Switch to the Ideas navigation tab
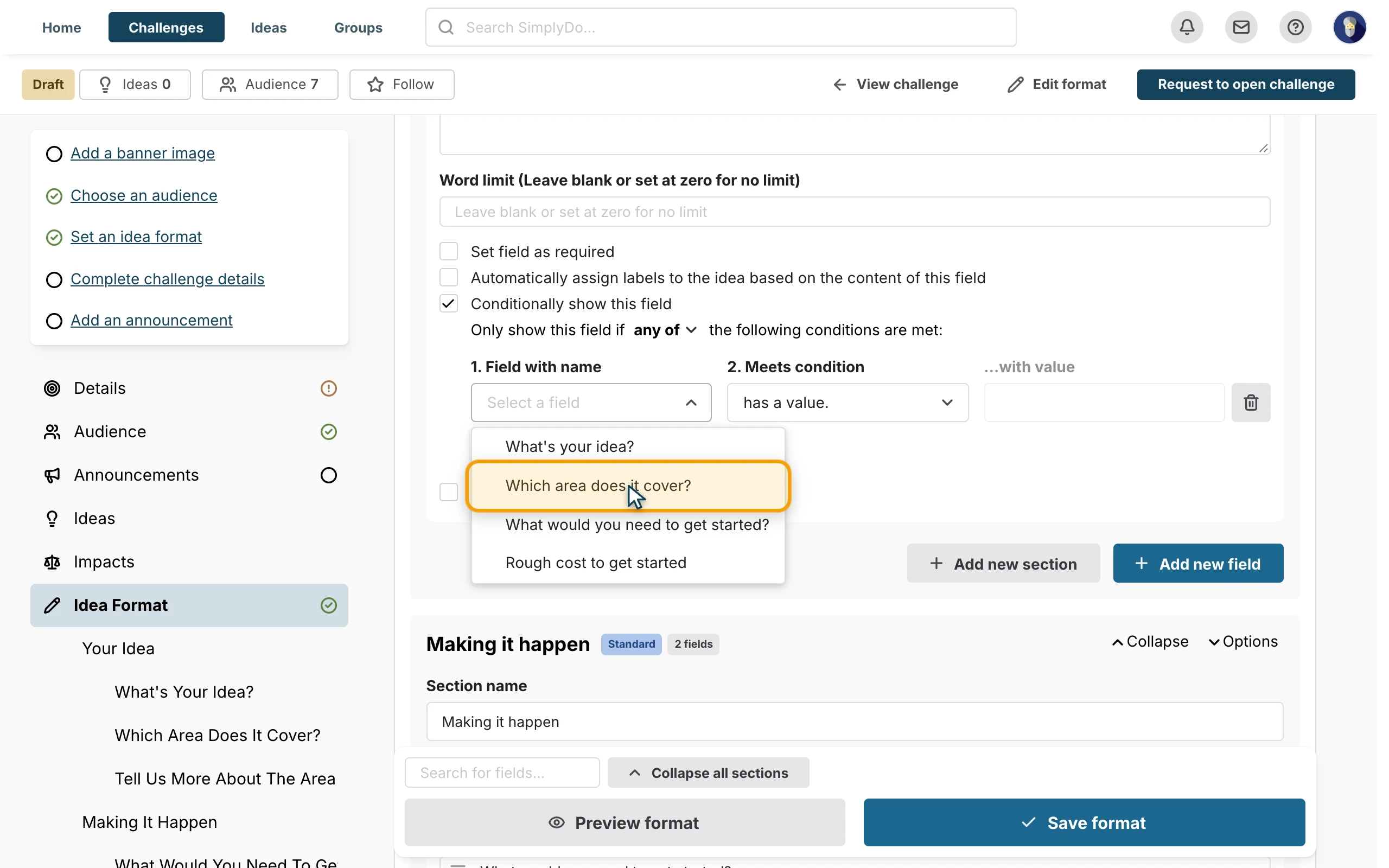Screen dimensions: 1389x868 pos(269,27)
